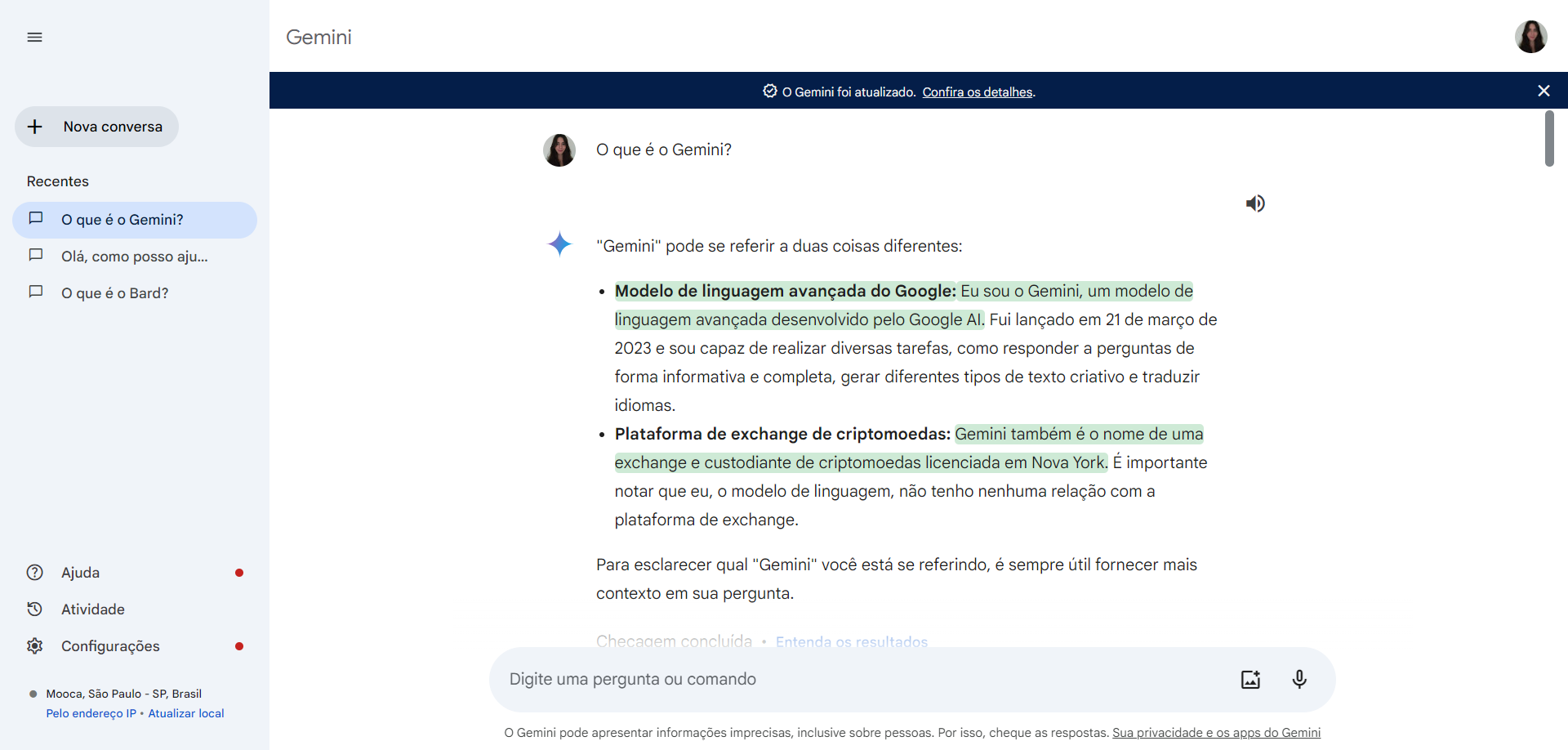Image resolution: width=1568 pixels, height=750 pixels.
Task: Click the help question-mark icon
Action: (x=34, y=573)
